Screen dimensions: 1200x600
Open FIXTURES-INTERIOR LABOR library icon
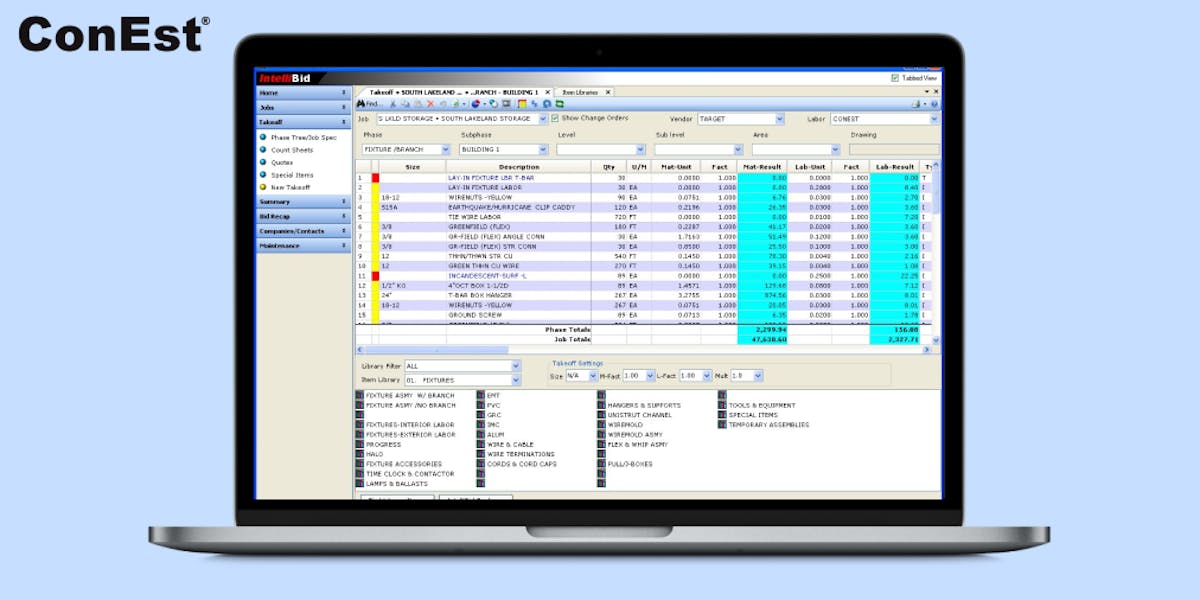[x=360, y=425]
